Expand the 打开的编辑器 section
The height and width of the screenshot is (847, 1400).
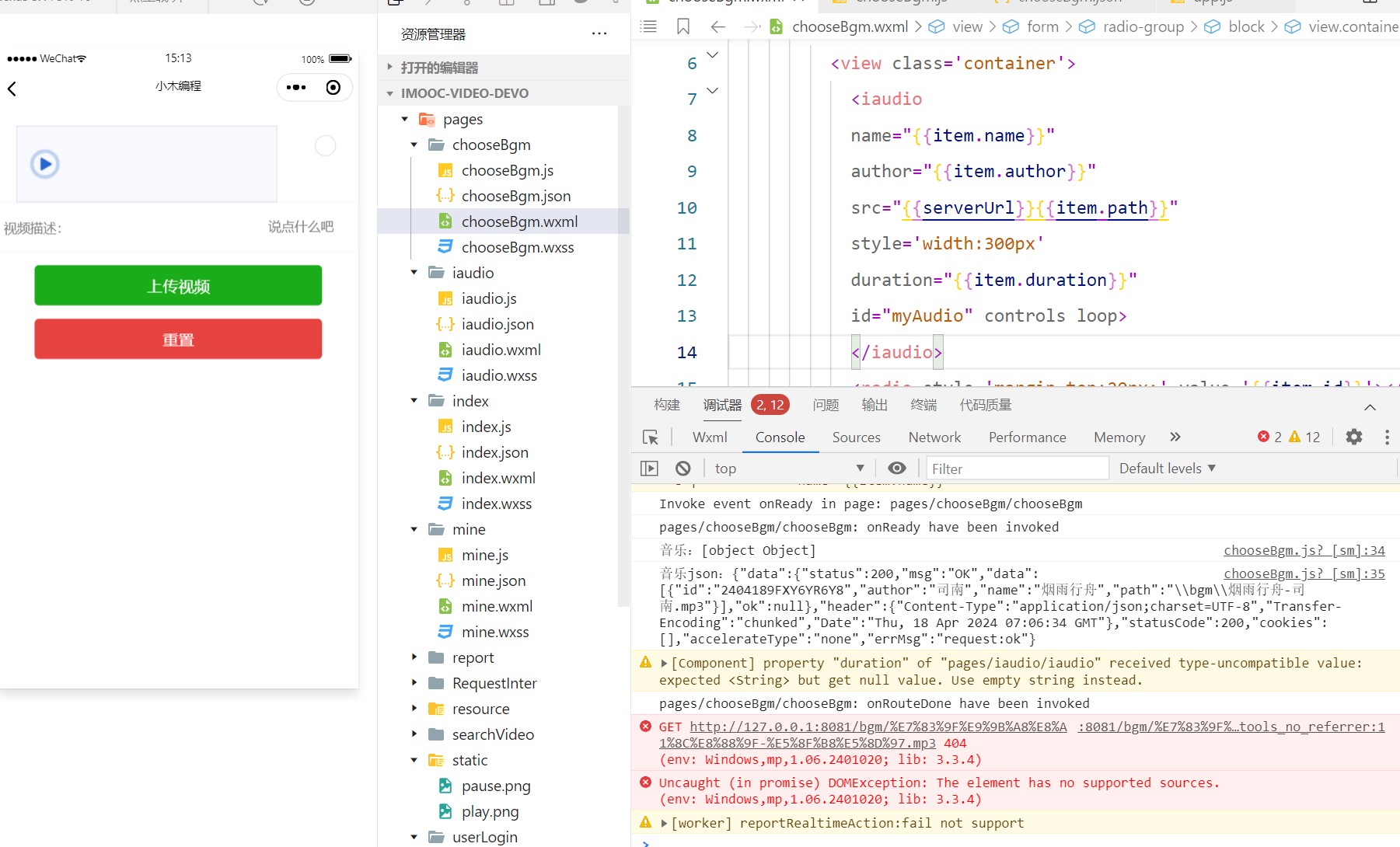(504, 68)
